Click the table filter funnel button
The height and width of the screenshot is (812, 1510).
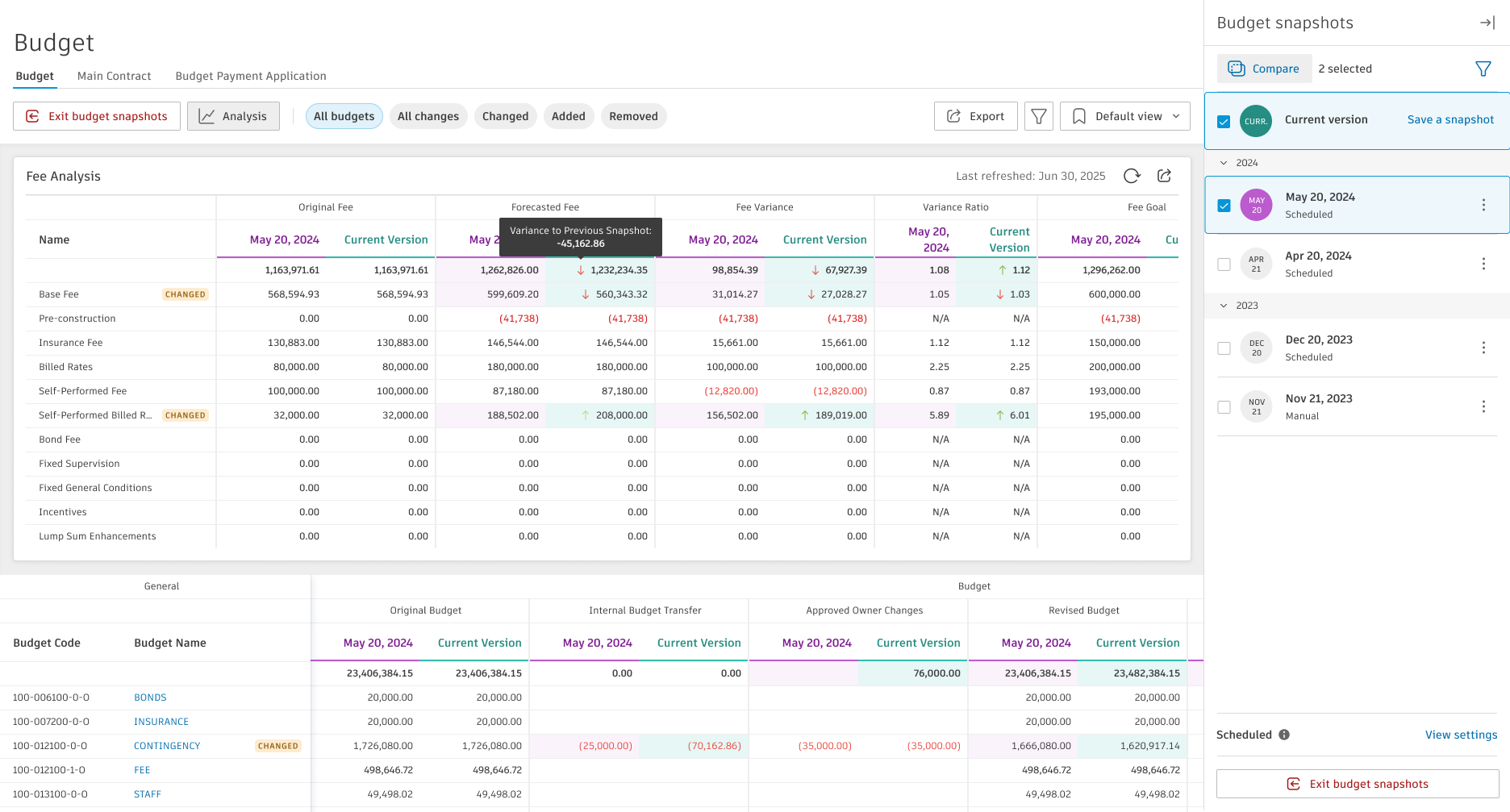pyautogui.click(x=1039, y=116)
